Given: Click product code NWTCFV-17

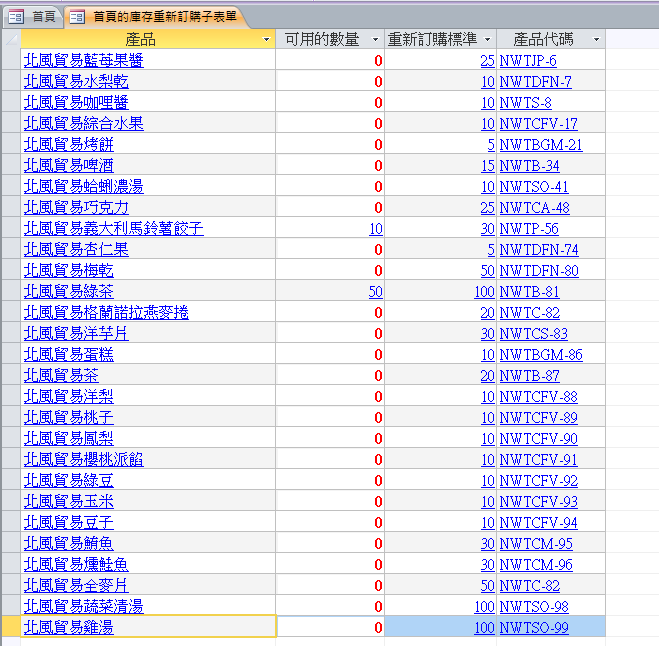Looking at the screenshot, I should 538,124.
